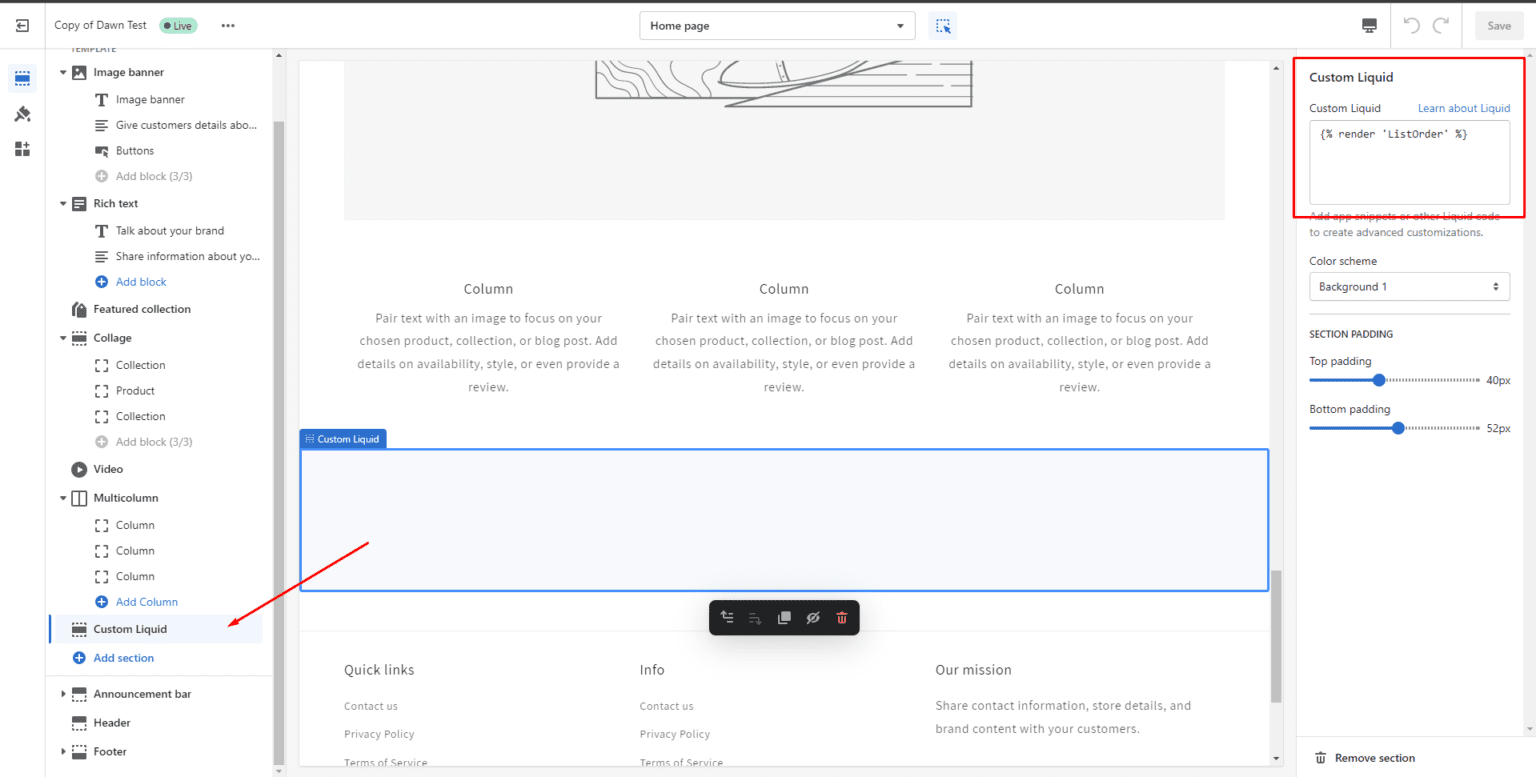
Task: Open the App embeds icon
Action: coord(22,149)
